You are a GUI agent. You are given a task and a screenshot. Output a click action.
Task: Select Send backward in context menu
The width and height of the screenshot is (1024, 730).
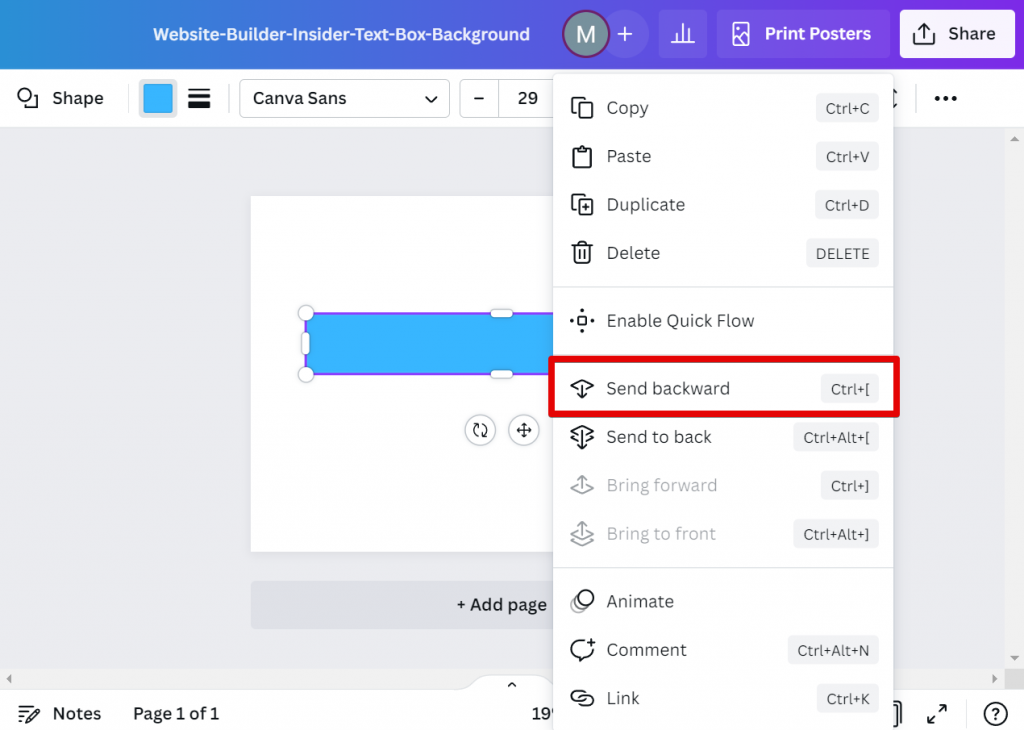[667, 389]
